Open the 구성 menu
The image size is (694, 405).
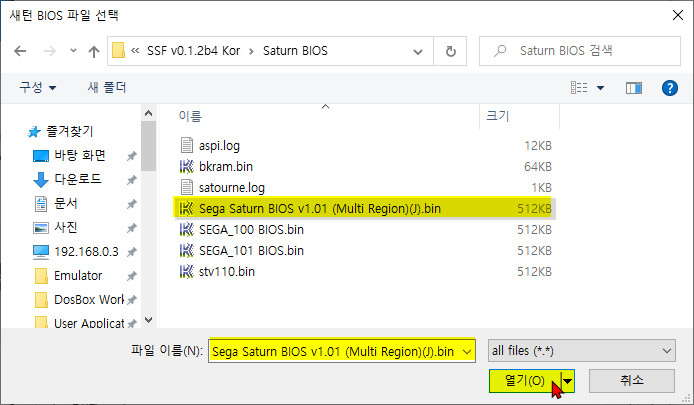click(x=37, y=87)
